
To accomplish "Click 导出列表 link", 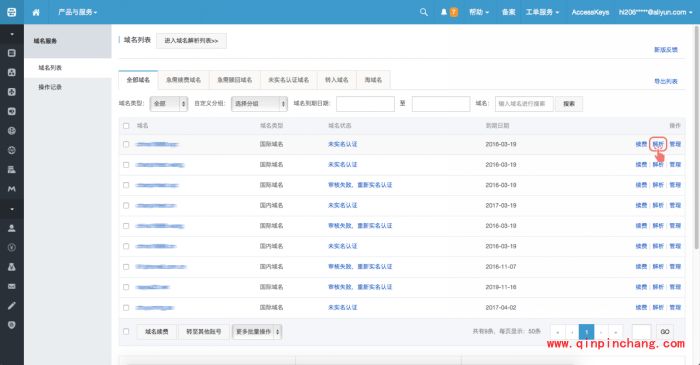I will point(666,81).
